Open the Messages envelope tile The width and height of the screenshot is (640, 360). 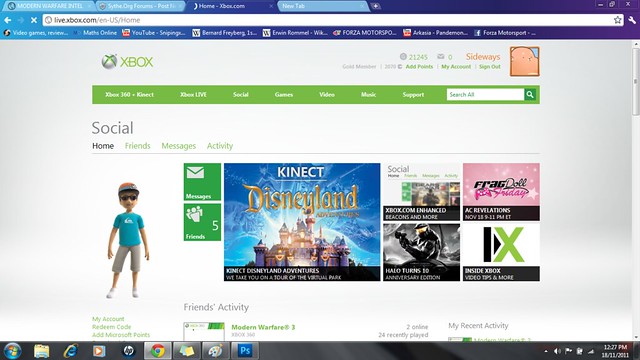(x=202, y=182)
